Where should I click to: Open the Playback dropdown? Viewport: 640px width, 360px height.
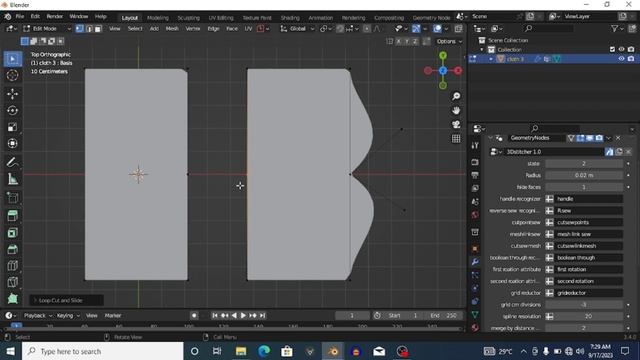coord(38,316)
